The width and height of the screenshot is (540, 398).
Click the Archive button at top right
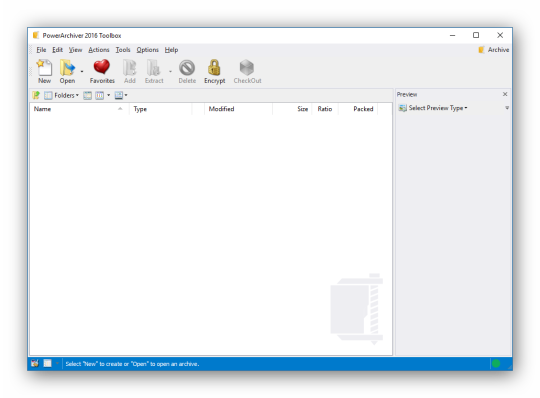(x=494, y=50)
